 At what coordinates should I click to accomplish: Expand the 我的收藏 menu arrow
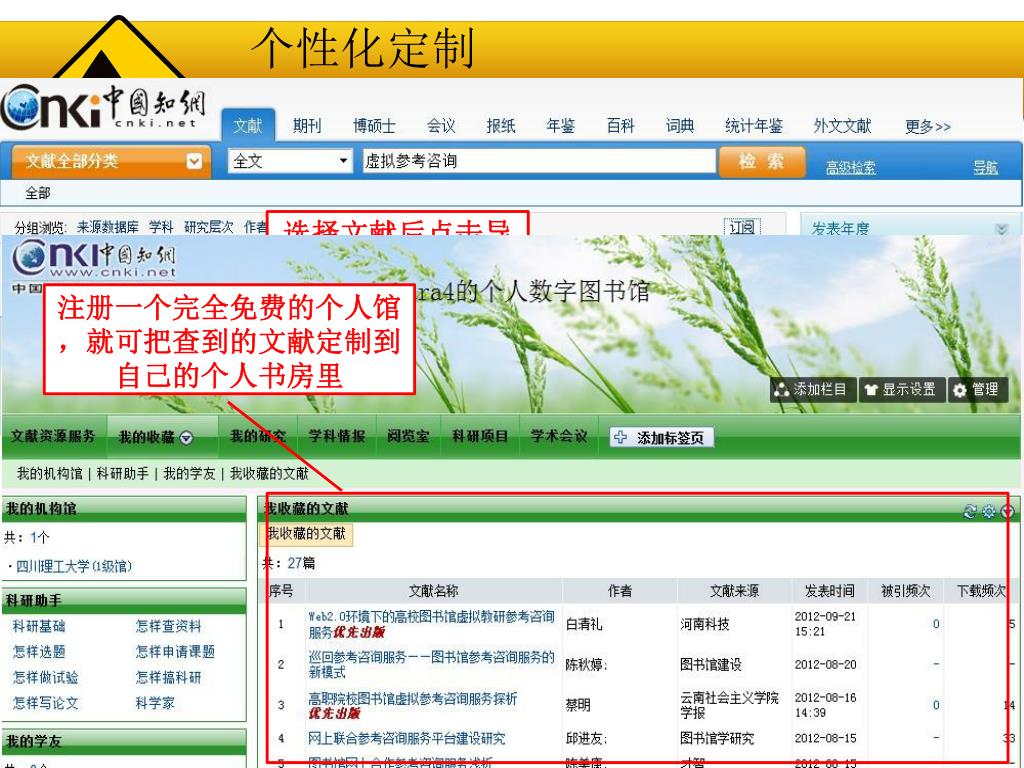click(186, 438)
